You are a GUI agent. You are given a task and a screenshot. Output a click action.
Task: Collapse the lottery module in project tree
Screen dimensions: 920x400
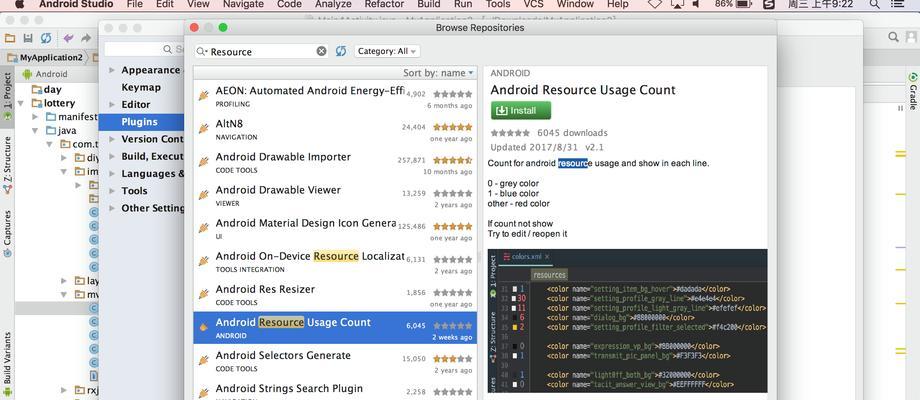21,103
